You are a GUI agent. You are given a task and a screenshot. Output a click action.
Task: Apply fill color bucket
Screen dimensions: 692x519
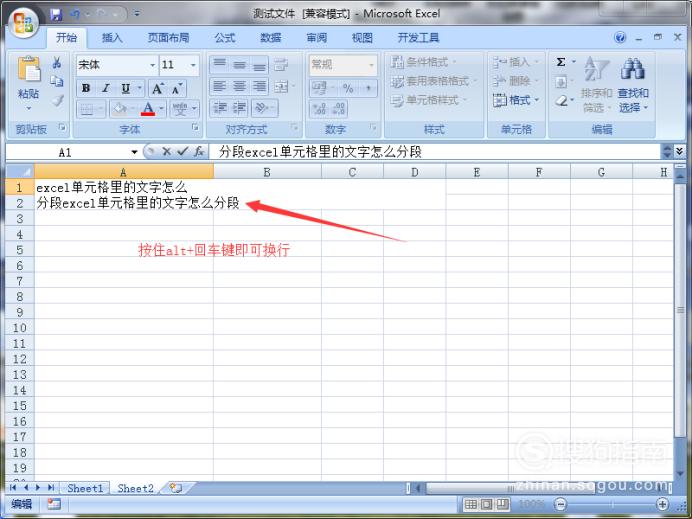(x=119, y=108)
